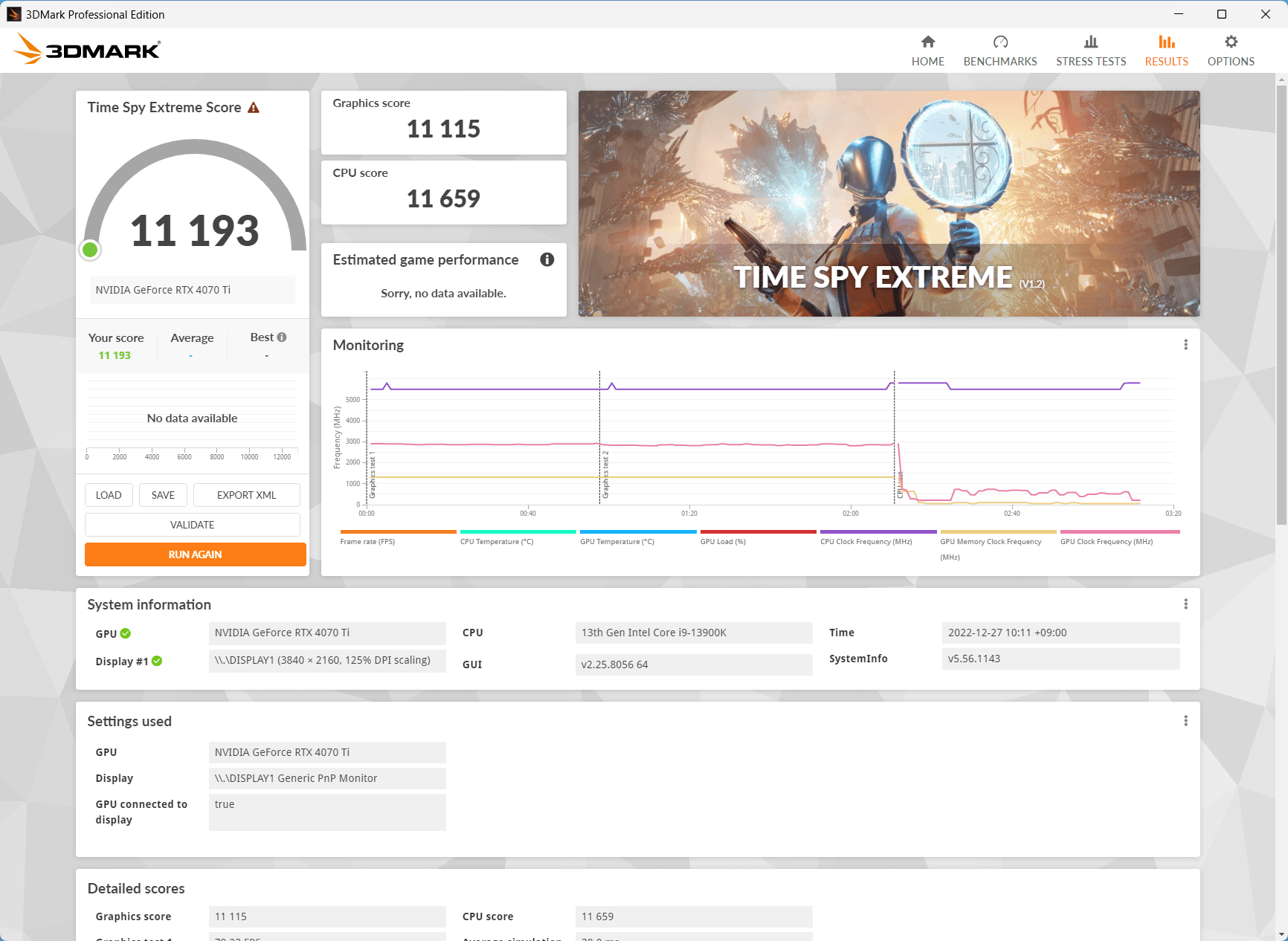Open the OPTIONS gear icon

(x=1231, y=42)
